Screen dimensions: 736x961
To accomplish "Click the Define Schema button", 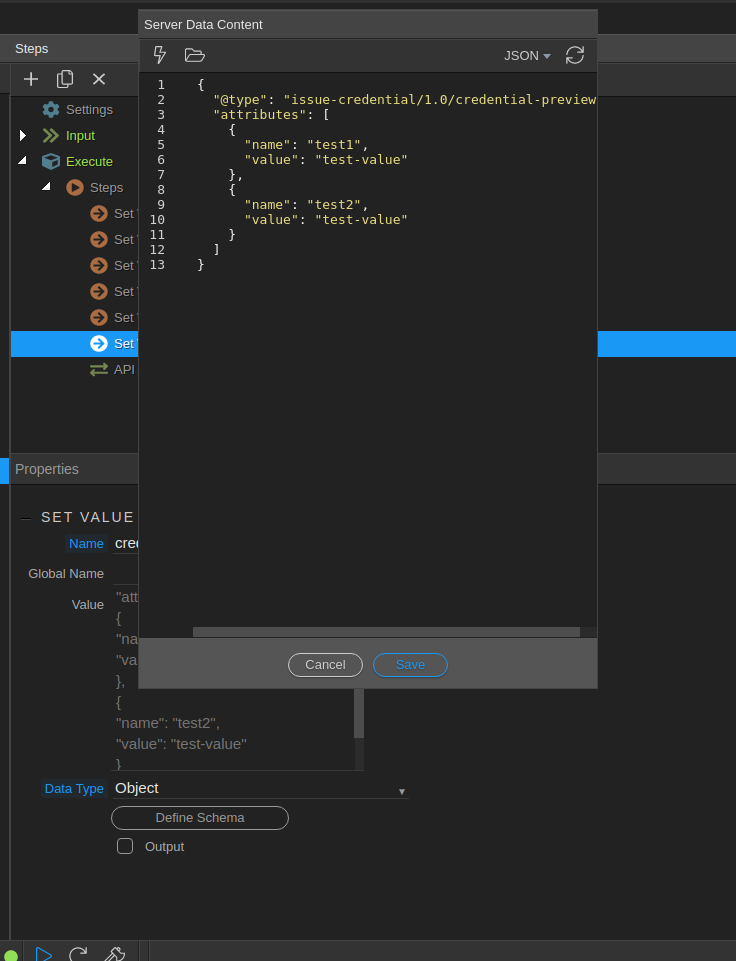I will 200,818.
